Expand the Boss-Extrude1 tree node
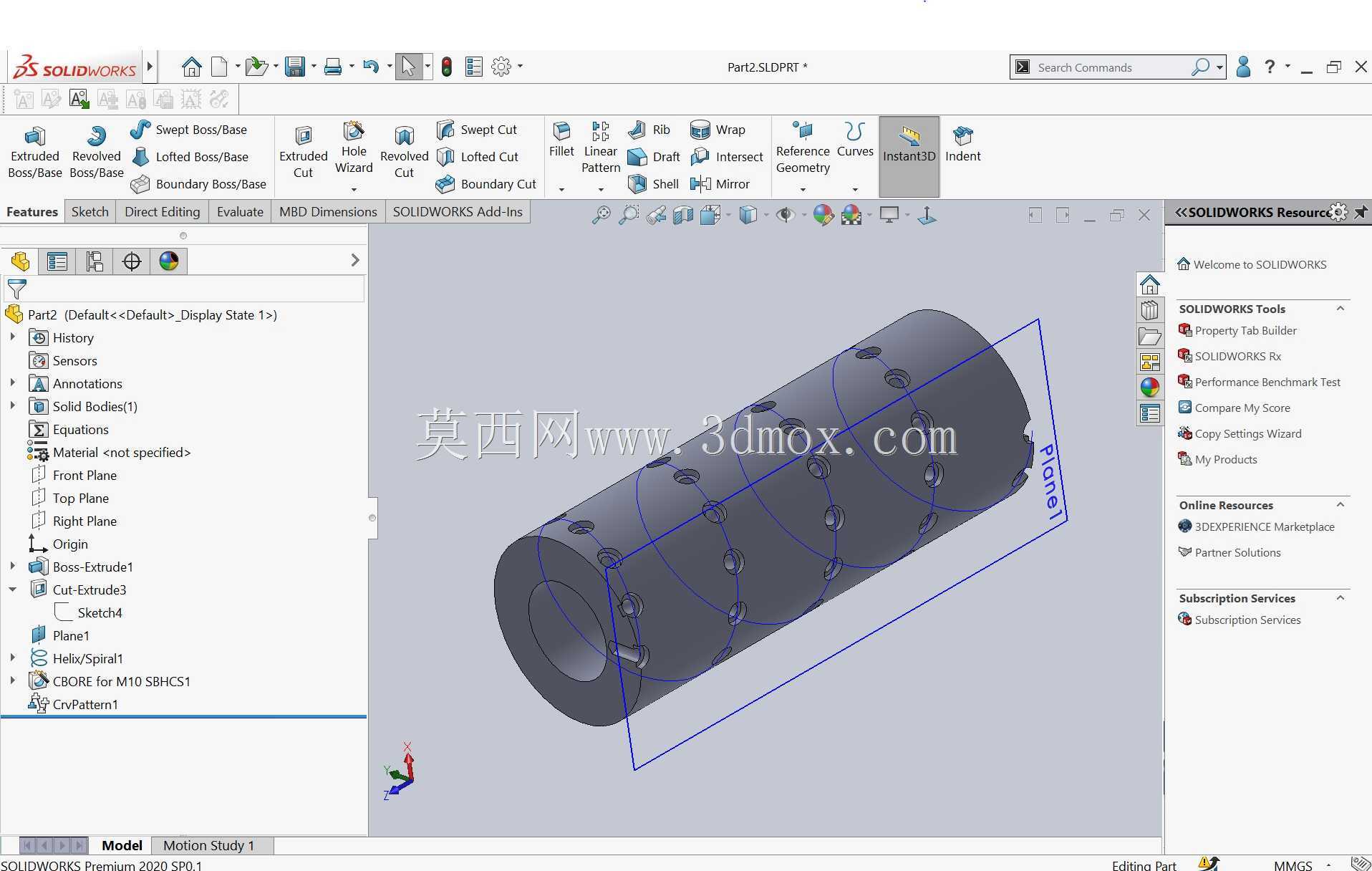Viewport: 1372px width, 871px height. [13, 567]
